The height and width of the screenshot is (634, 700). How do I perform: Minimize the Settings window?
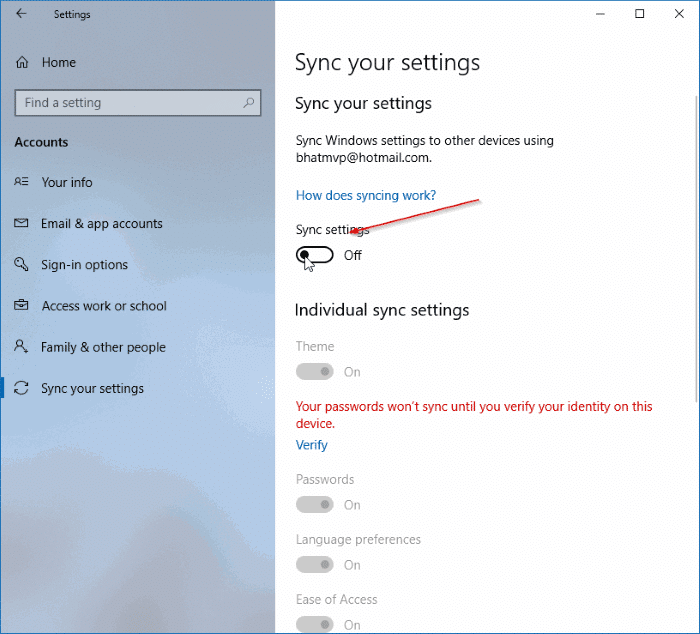click(x=600, y=14)
